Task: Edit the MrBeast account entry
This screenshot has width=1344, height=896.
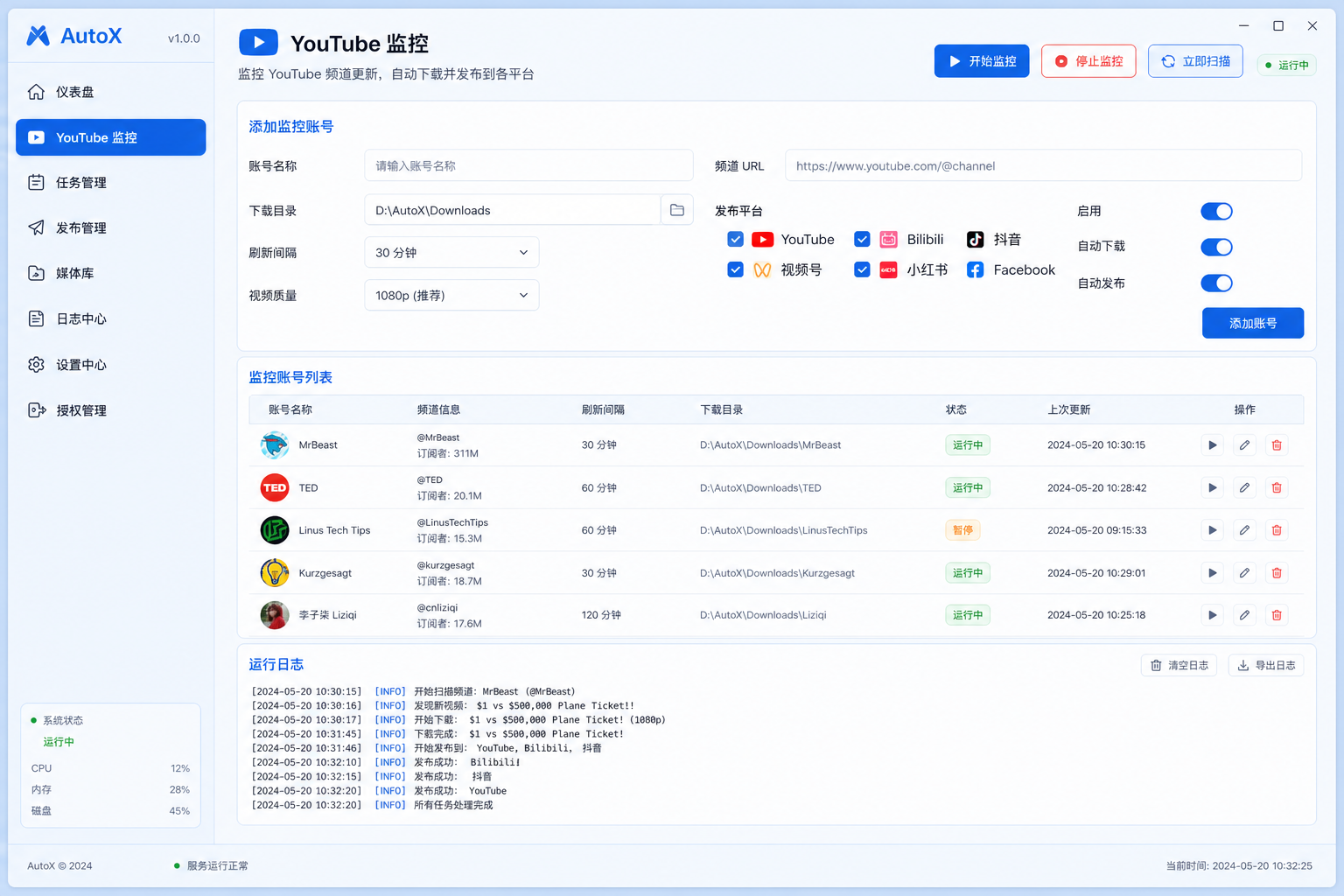Action: pyautogui.click(x=1244, y=445)
